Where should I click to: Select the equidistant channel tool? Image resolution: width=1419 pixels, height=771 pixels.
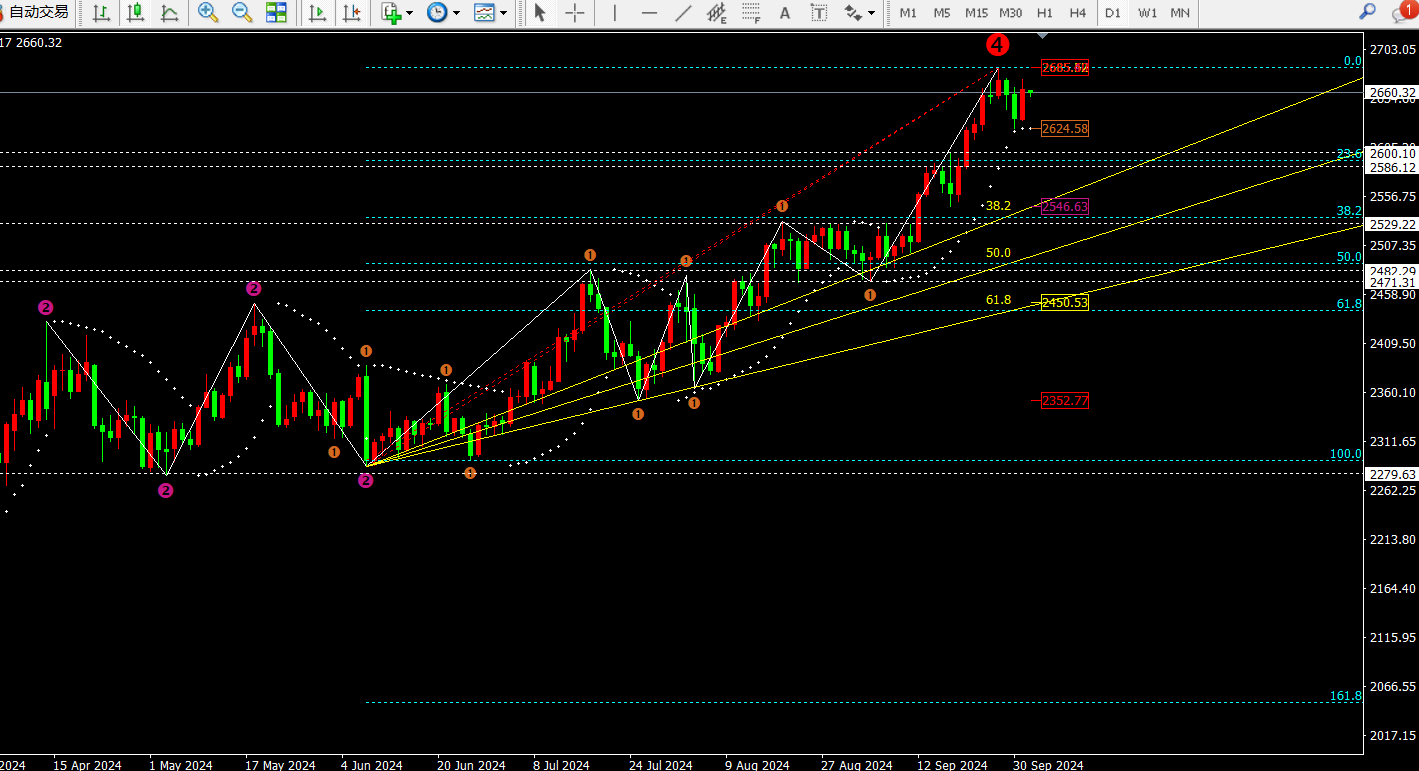[x=717, y=13]
